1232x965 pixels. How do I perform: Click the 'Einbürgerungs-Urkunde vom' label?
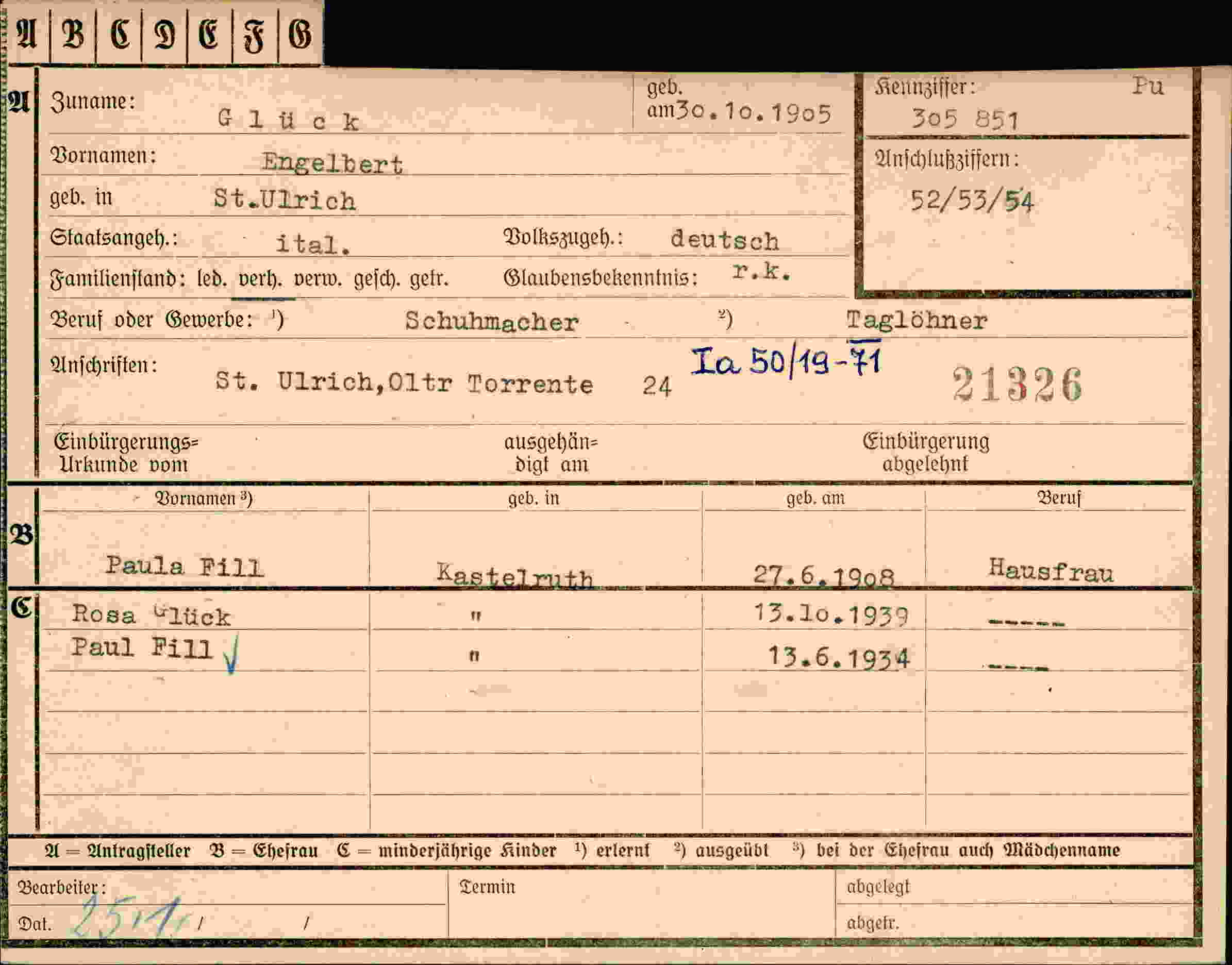(x=125, y=453)
